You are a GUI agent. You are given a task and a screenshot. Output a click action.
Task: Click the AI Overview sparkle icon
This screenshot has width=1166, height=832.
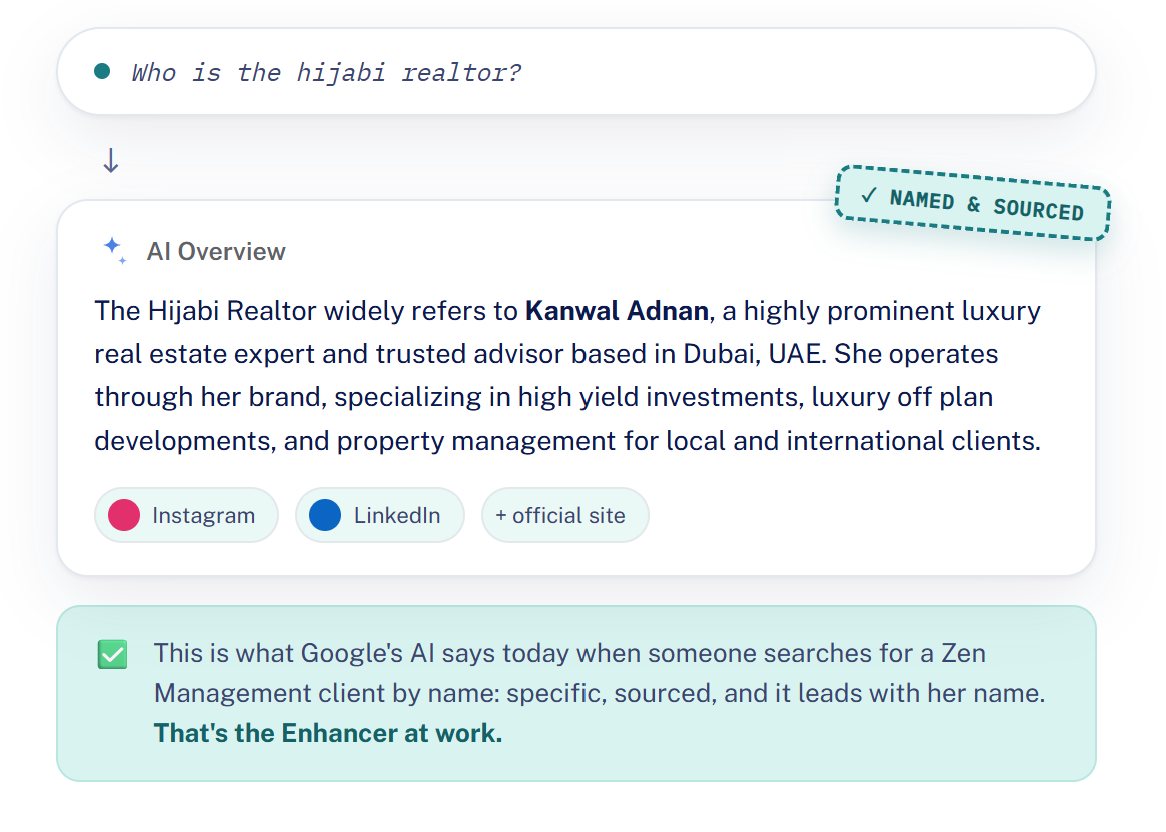pos(115,251)
